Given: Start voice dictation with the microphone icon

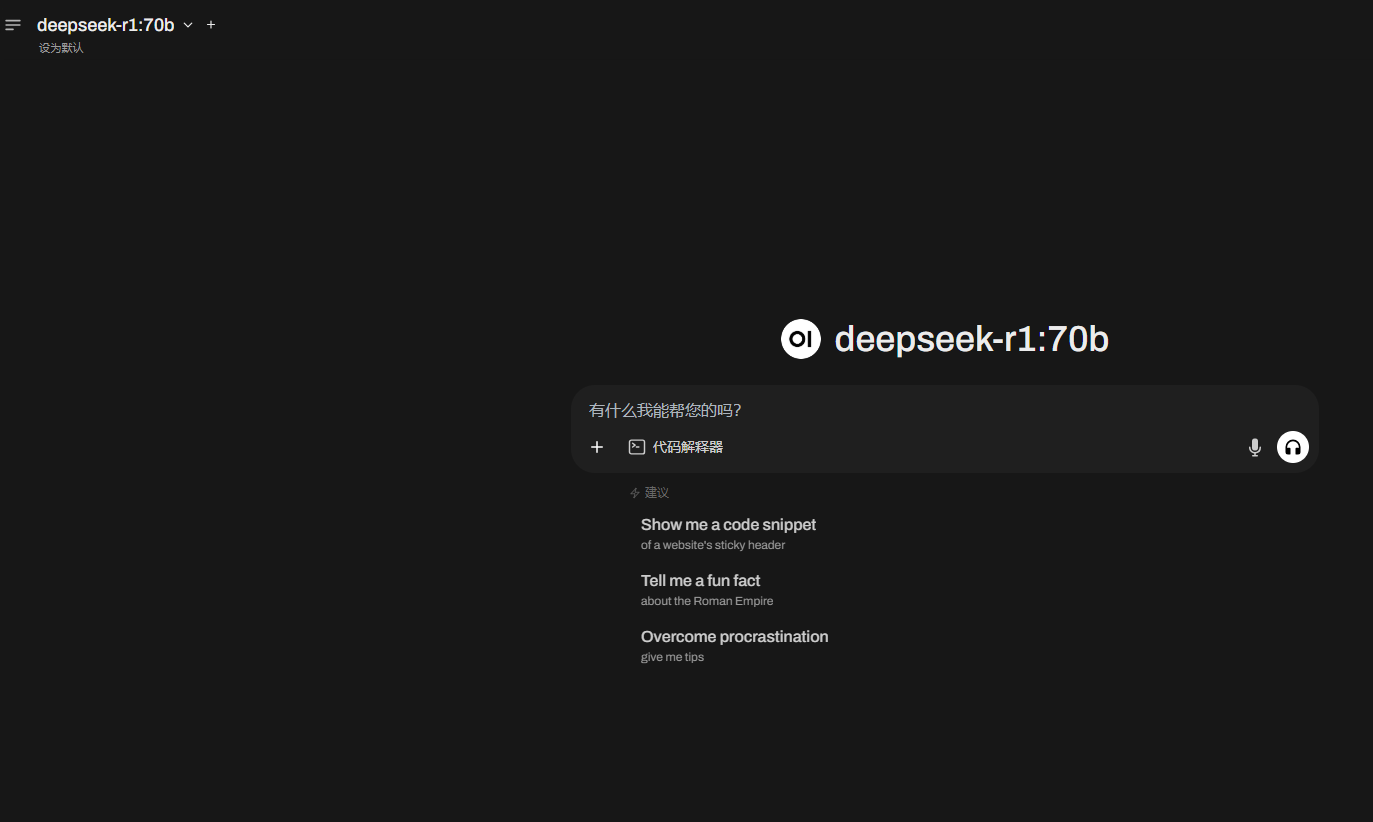Looking at the screenshot, I should (1255, 447).
